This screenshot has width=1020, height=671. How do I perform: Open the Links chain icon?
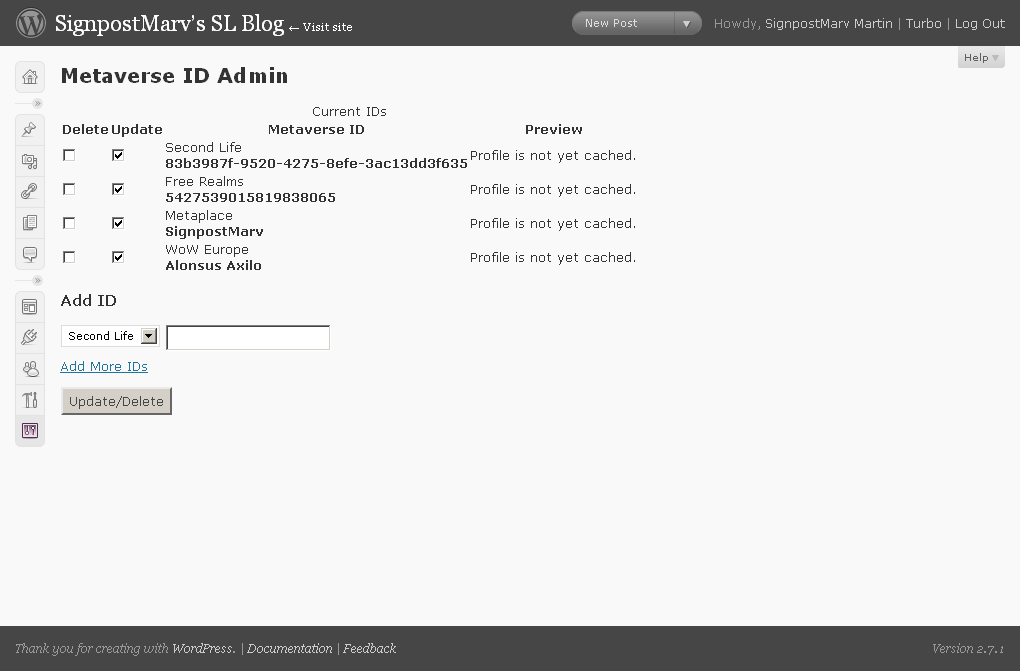pos(29,191)
